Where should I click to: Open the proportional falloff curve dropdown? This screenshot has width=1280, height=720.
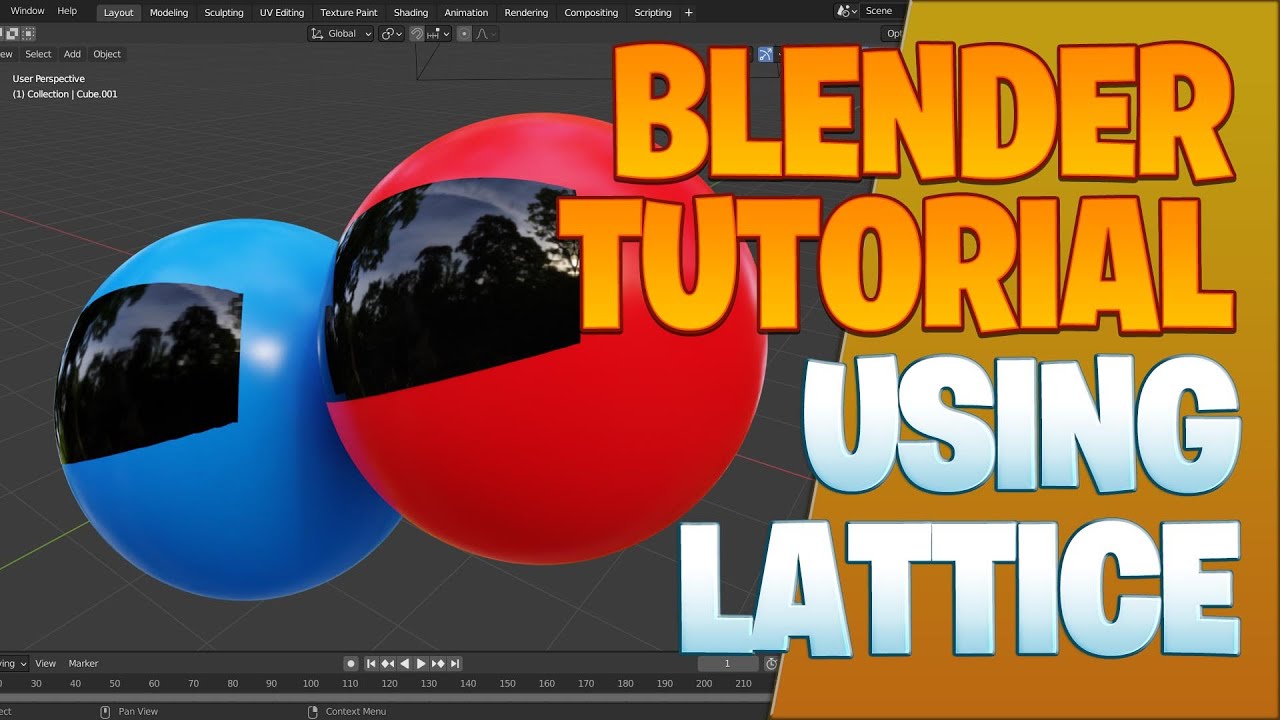485,34
